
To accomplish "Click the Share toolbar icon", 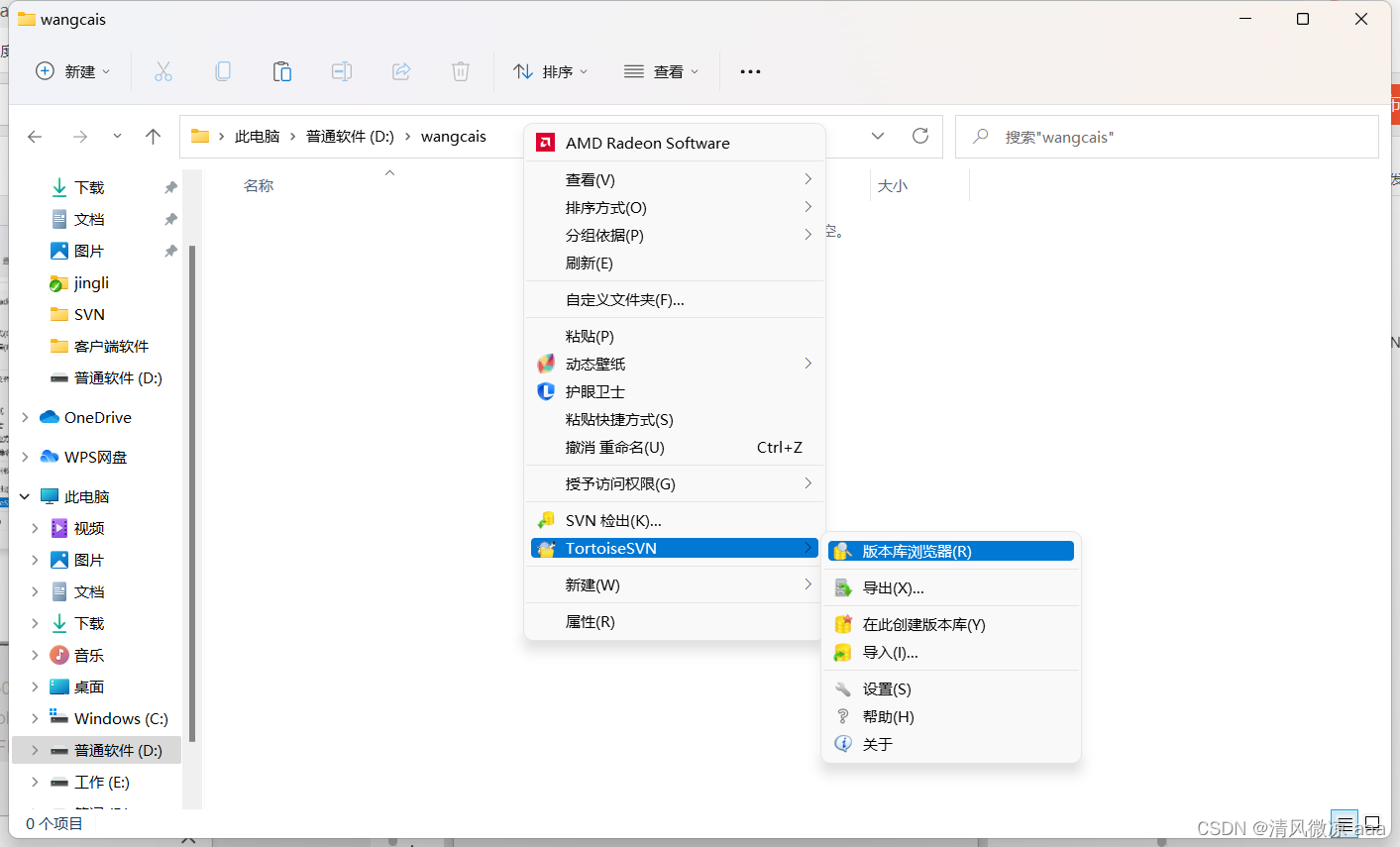I will point(401,71).
